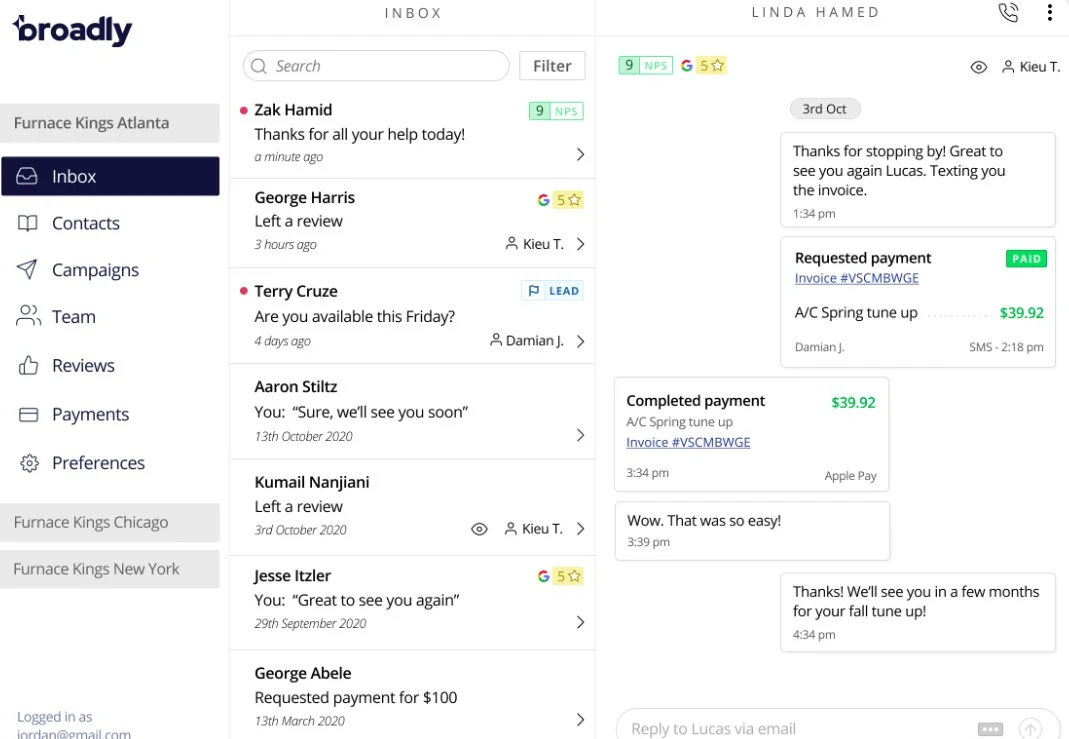Click 'Thanks for all your help today!' text

point(360,134)
